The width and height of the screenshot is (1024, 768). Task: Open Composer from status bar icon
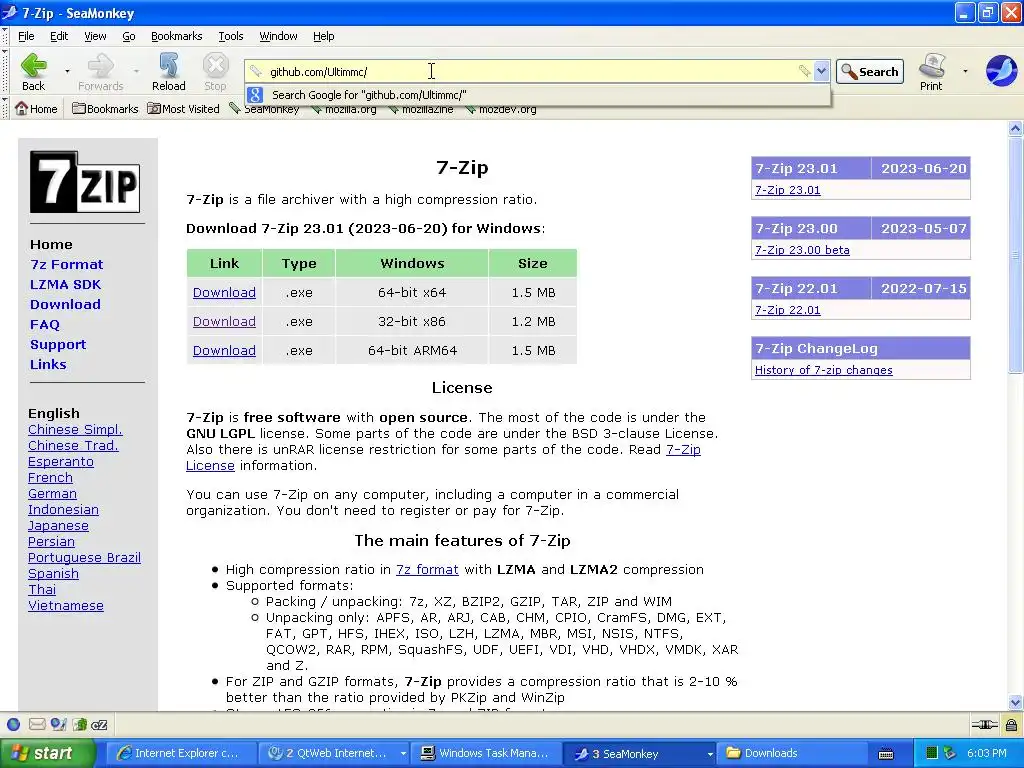(58, 724)
